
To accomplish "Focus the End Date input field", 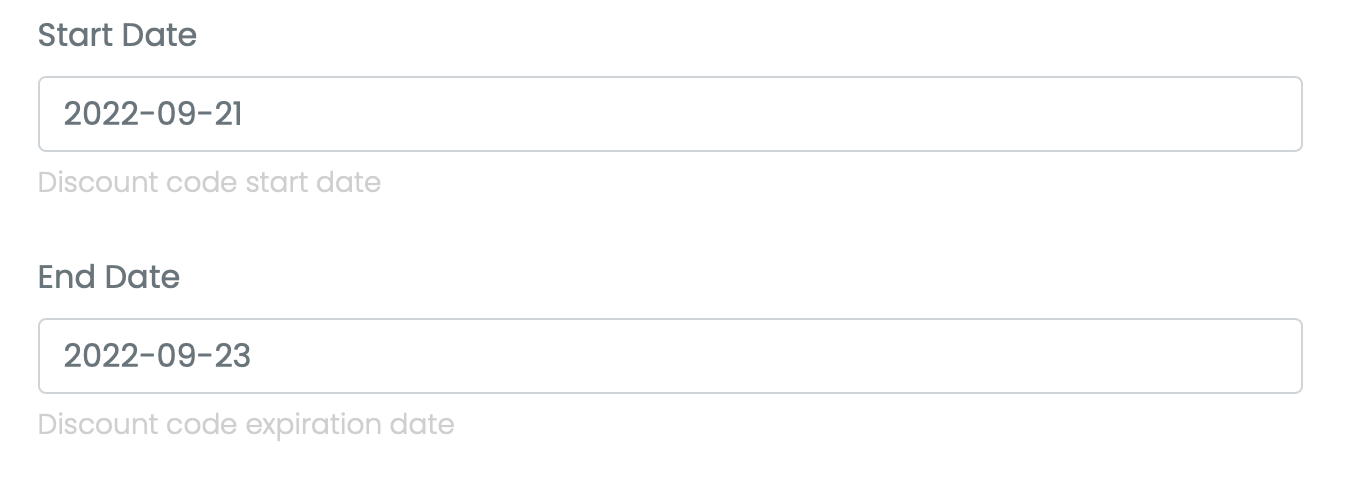I will (x=670, y=356).
